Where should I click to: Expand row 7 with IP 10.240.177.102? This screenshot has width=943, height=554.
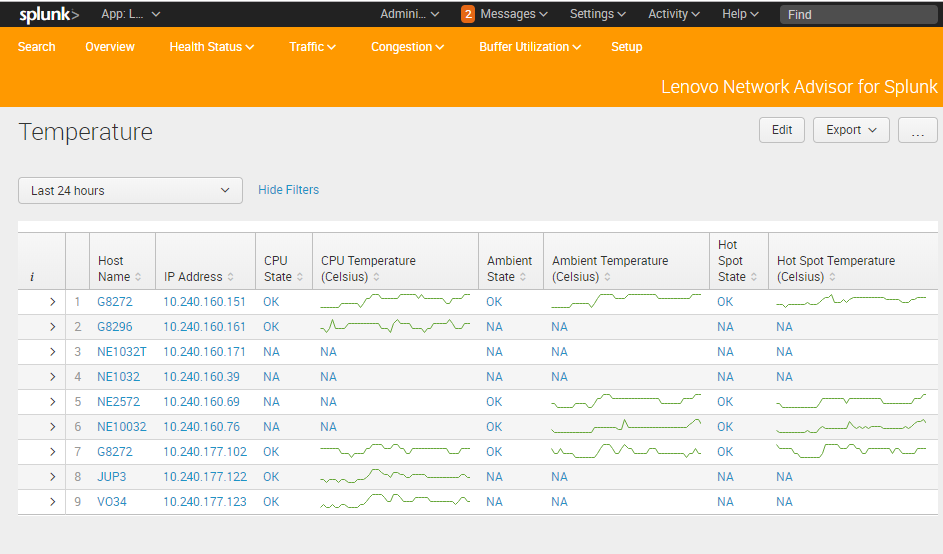click(52, 452)
